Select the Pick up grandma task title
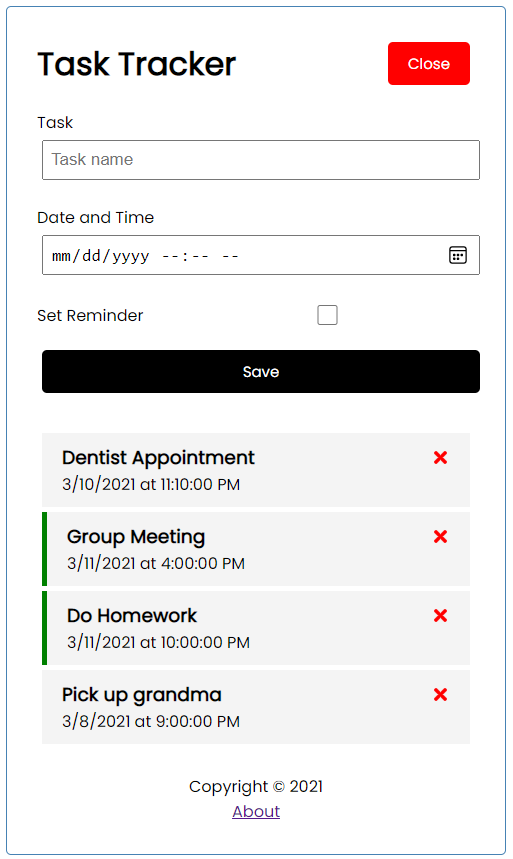This screenshot has height=859, width=513. point(141,695)
